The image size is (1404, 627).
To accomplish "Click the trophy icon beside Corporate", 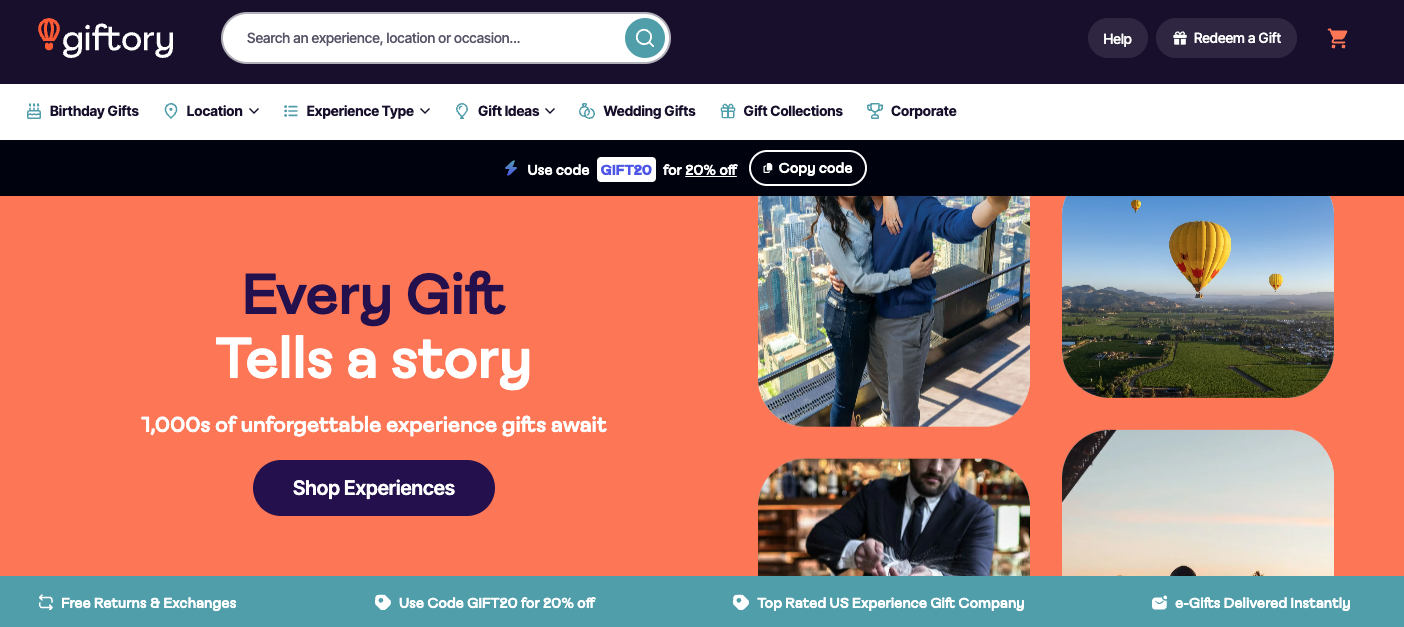I will [875, 111].
